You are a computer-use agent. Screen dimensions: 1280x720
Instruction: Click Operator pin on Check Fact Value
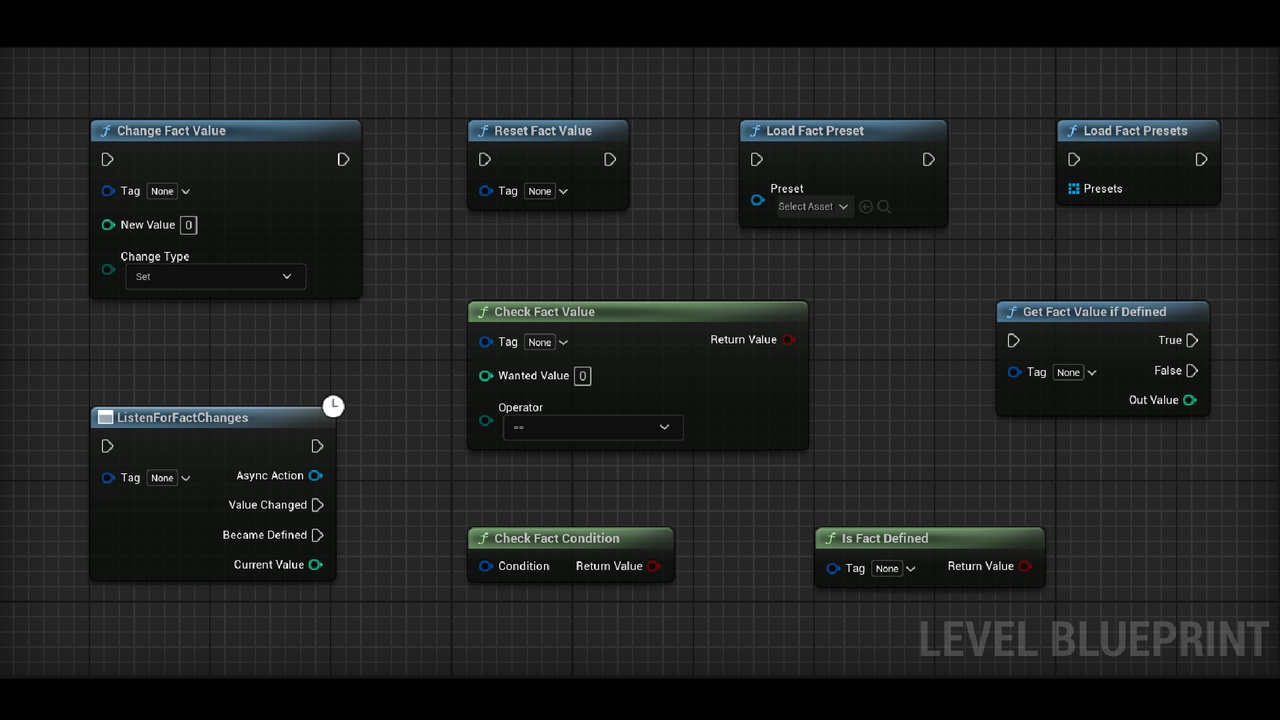pos(485,421)
